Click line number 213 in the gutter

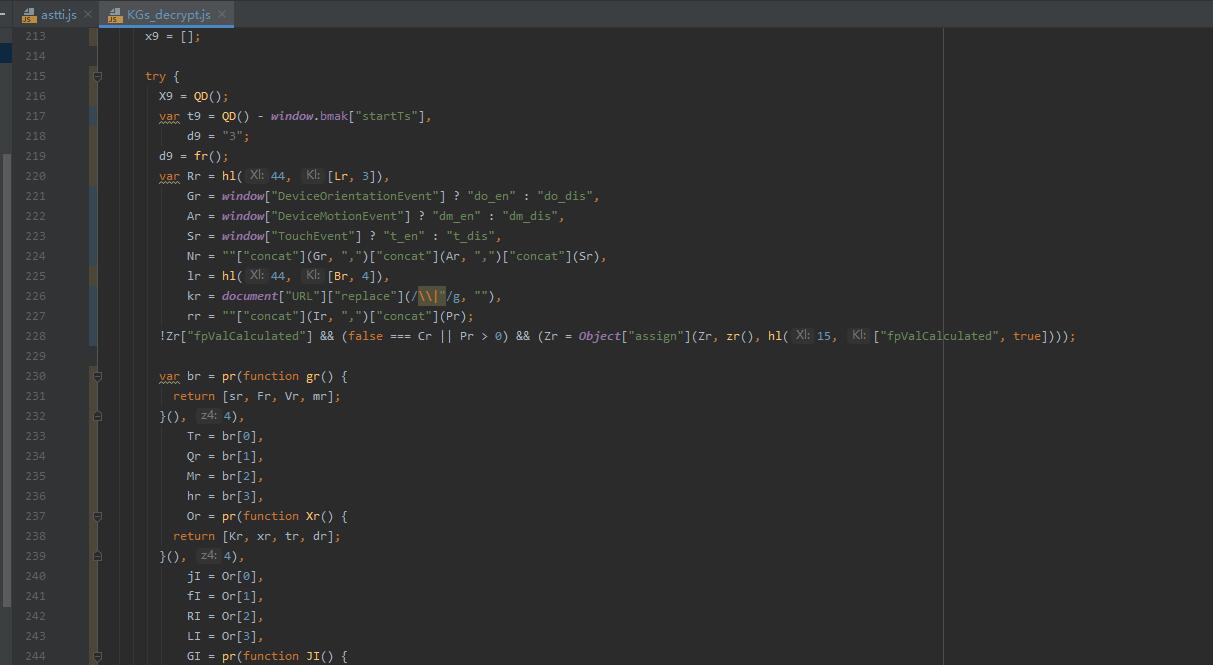(35, 36)
